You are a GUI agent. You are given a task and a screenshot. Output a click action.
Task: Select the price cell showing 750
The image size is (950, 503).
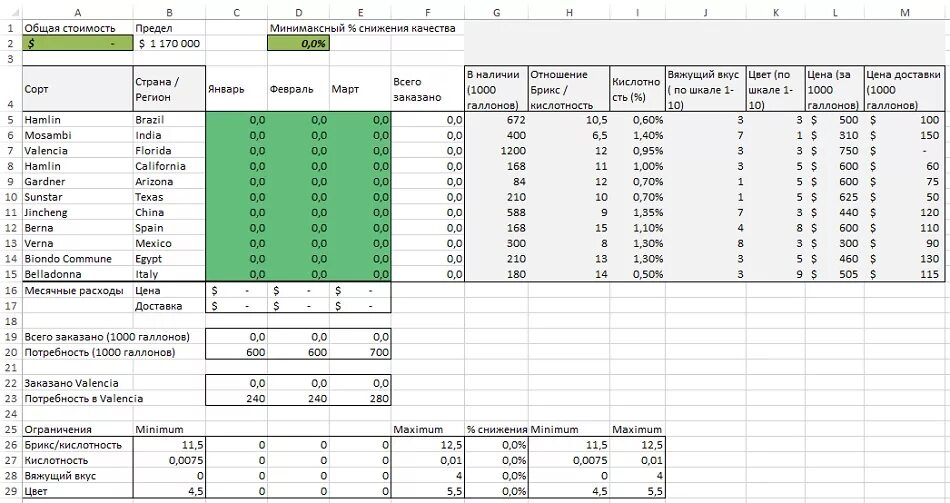[835, 150]
